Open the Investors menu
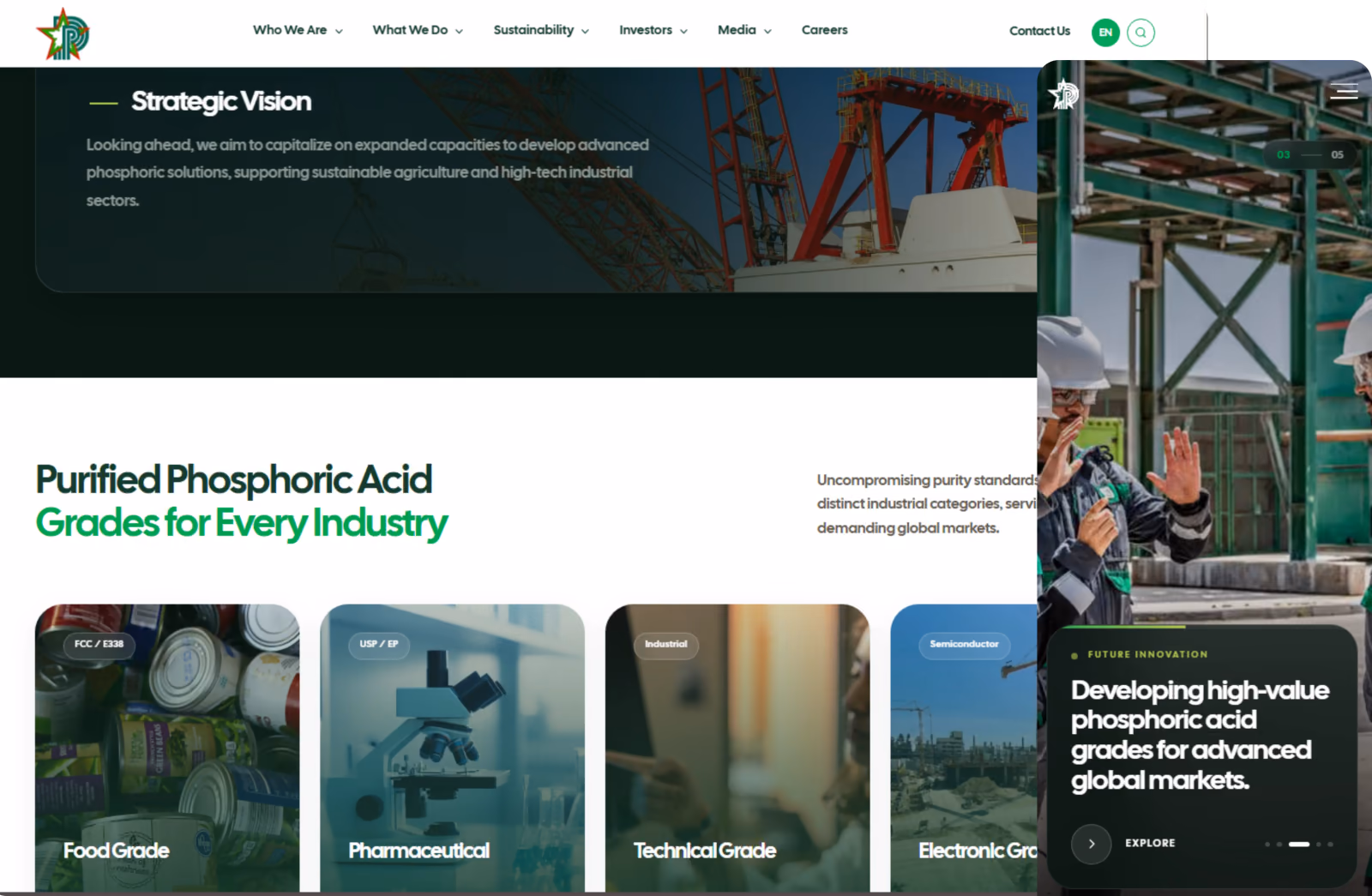Screen dimensions: 1372x896 tap(646, 30)
